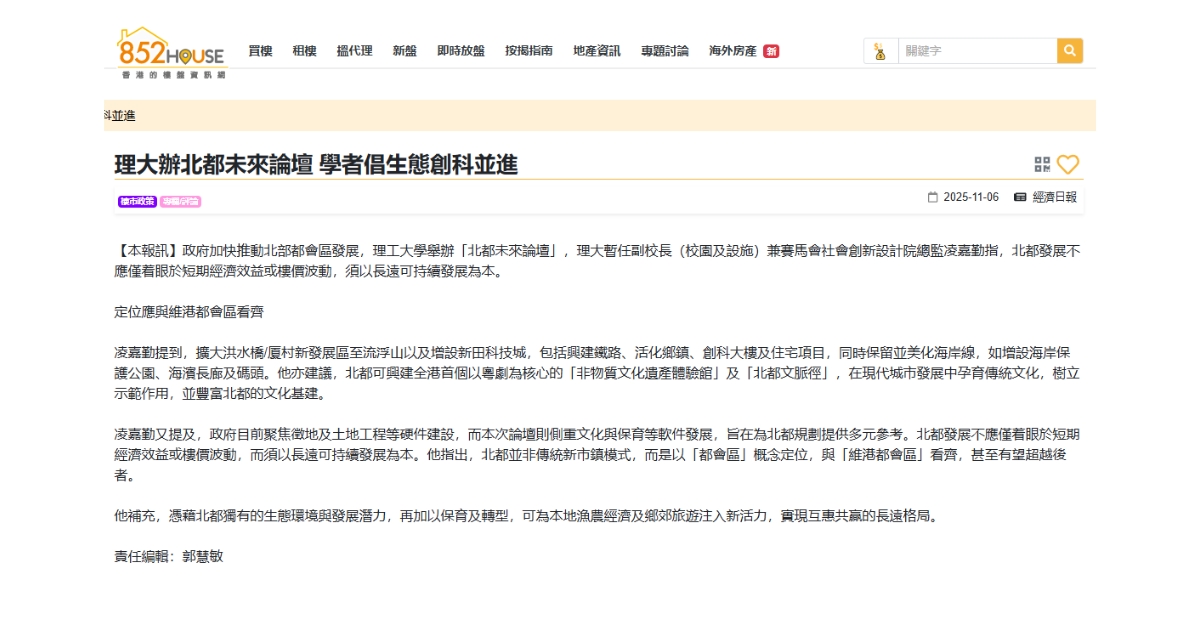Open 專題討論 in the top nav
This screenshot has height=630, width=1200.
click(x=665, y=51)
